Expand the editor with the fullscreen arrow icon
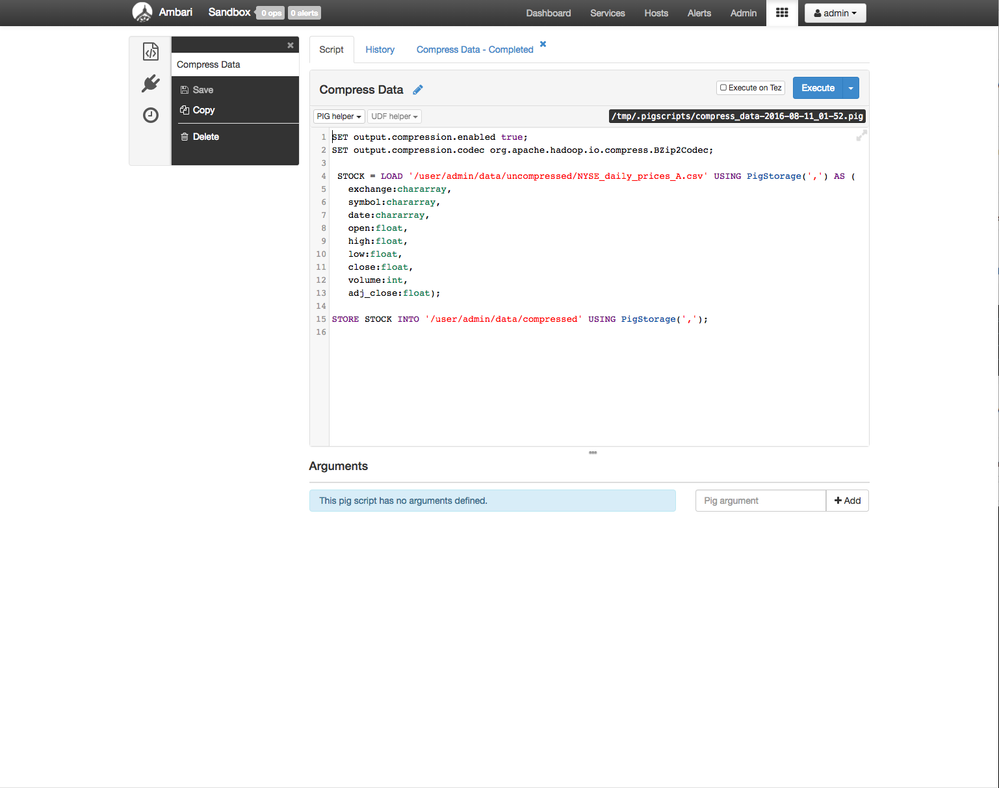Viewport: 999px width, 788px height. click(860, 135)
